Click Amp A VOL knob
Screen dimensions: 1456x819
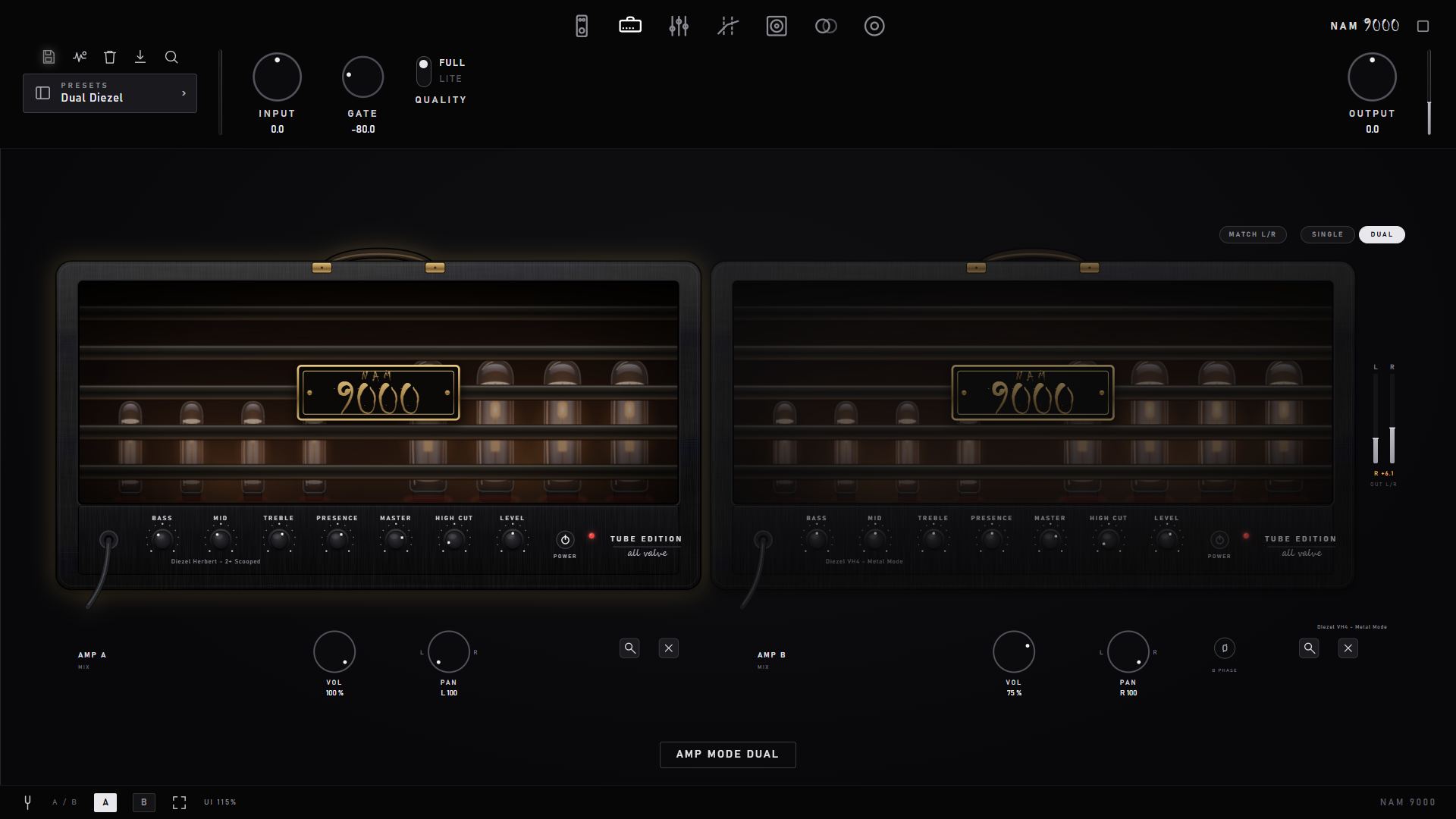tap(334, 651)
